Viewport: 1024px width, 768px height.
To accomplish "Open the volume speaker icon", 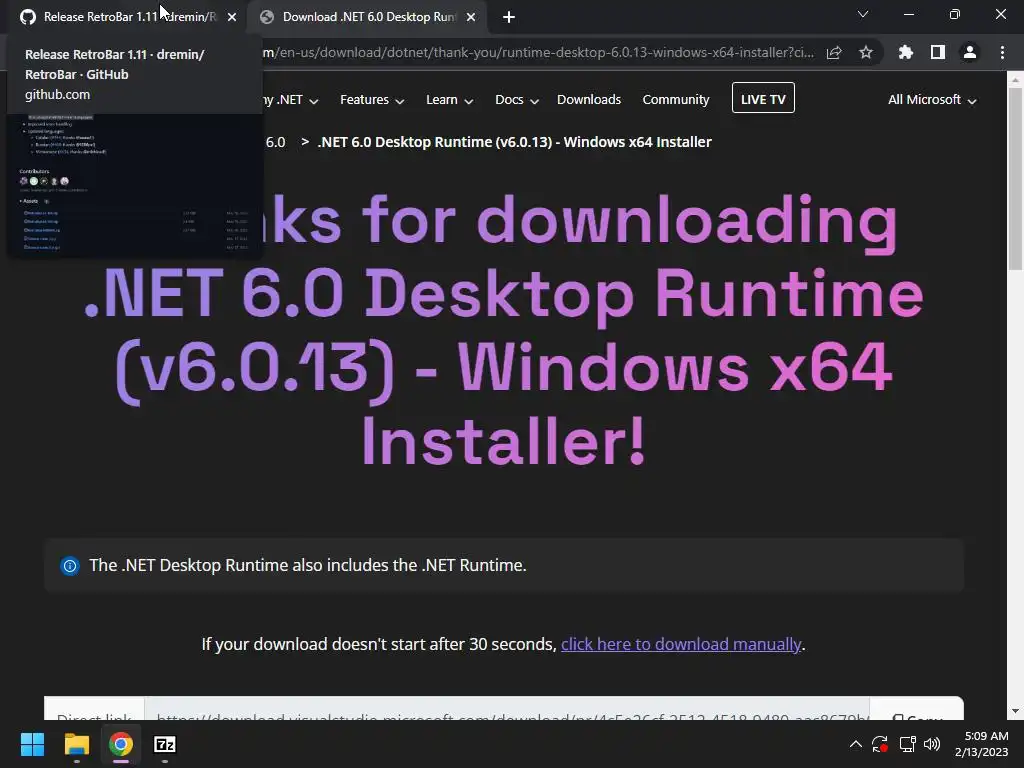I will point(932,744).
